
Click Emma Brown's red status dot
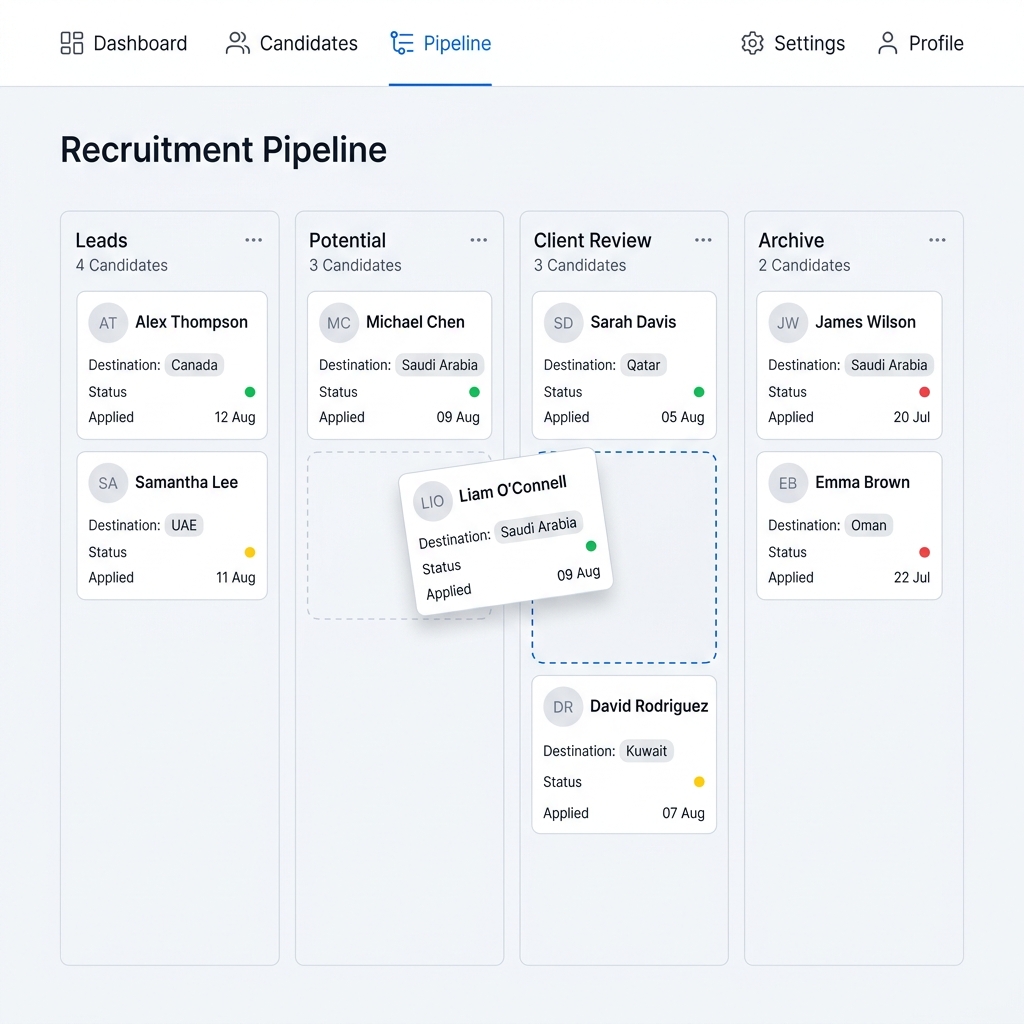click(924, 552)
